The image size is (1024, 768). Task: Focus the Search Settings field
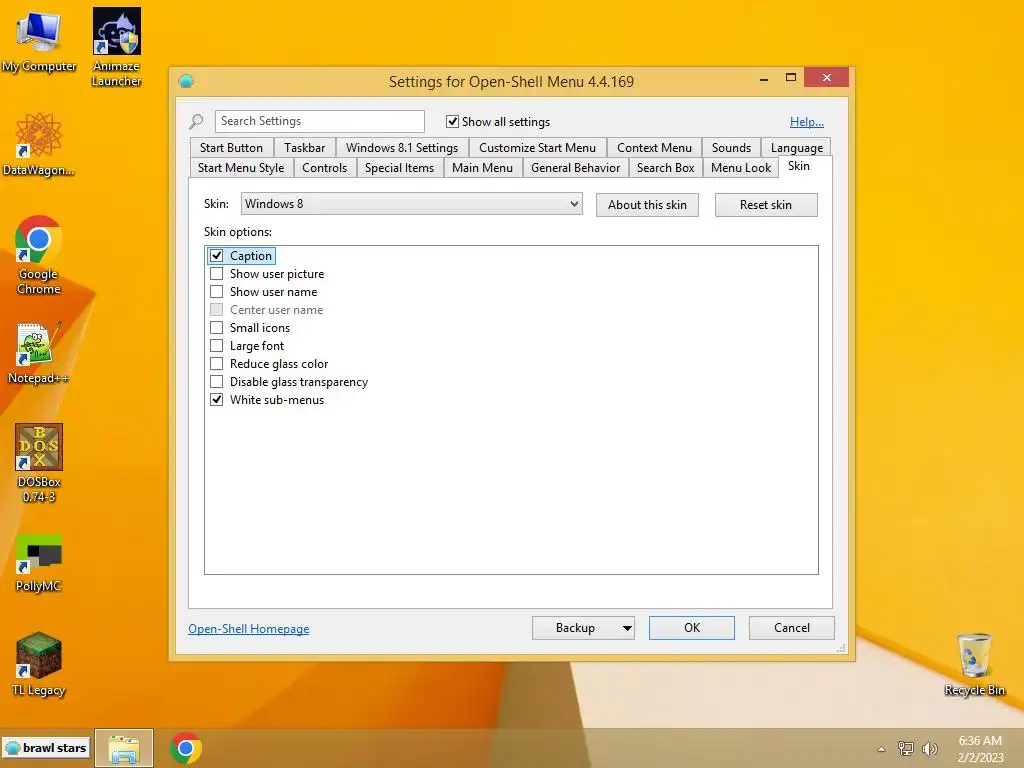tap(319, 121)
